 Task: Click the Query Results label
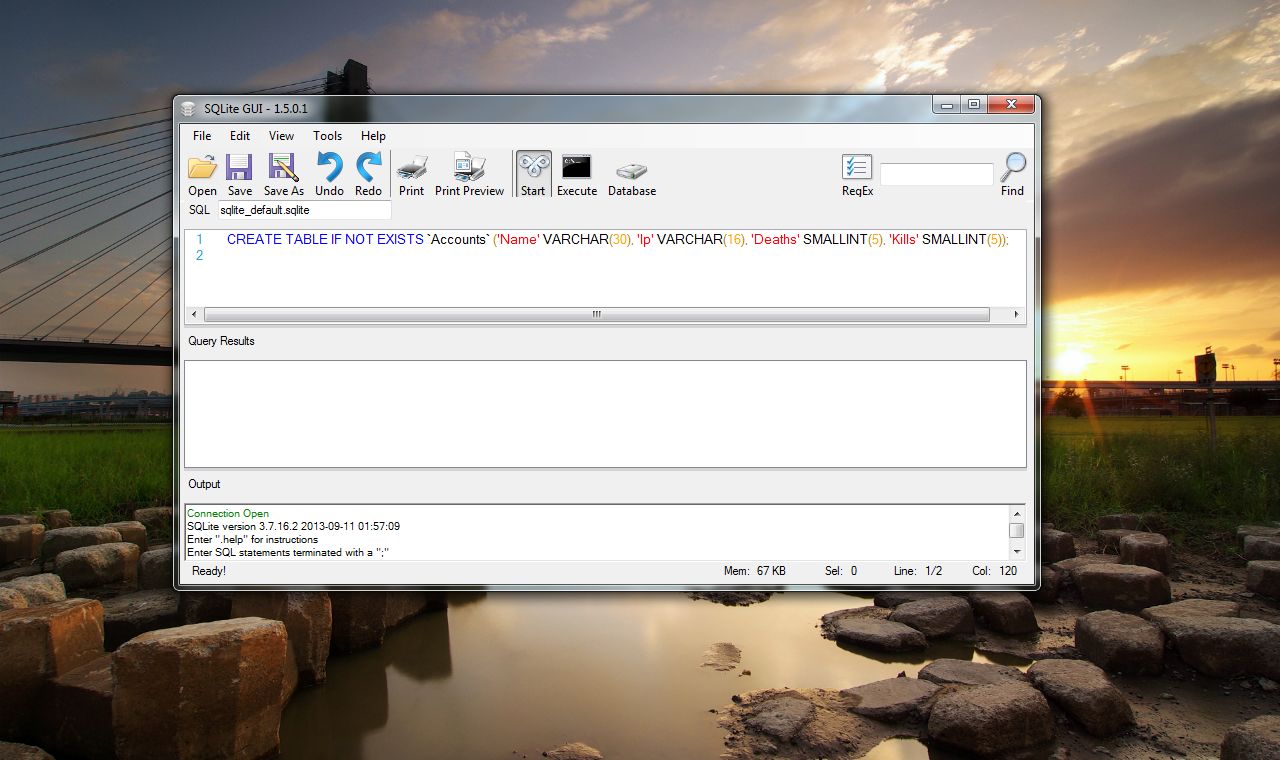221,341
